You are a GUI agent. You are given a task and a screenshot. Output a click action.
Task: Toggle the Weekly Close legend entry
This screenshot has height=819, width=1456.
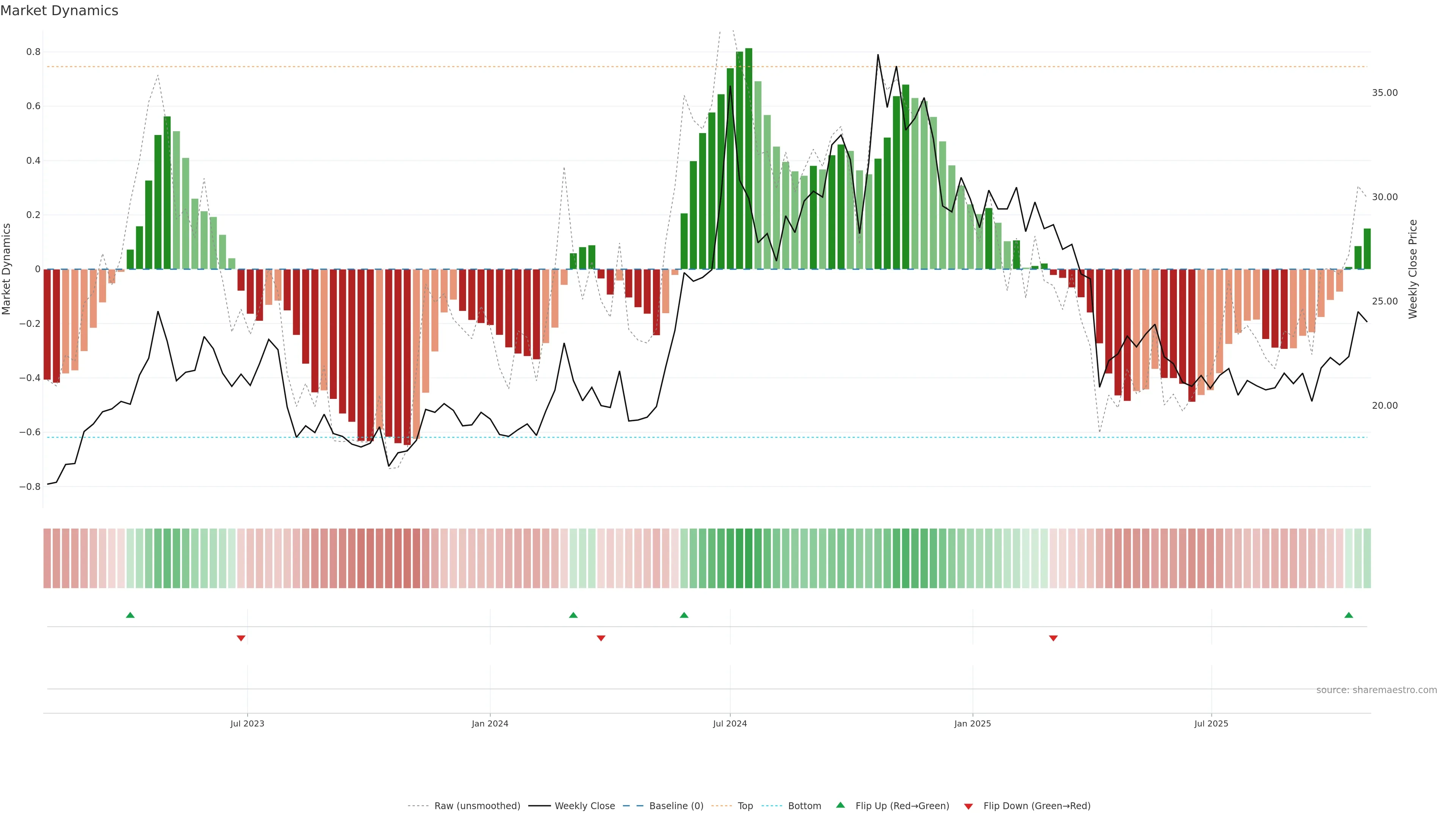point(584,806)
